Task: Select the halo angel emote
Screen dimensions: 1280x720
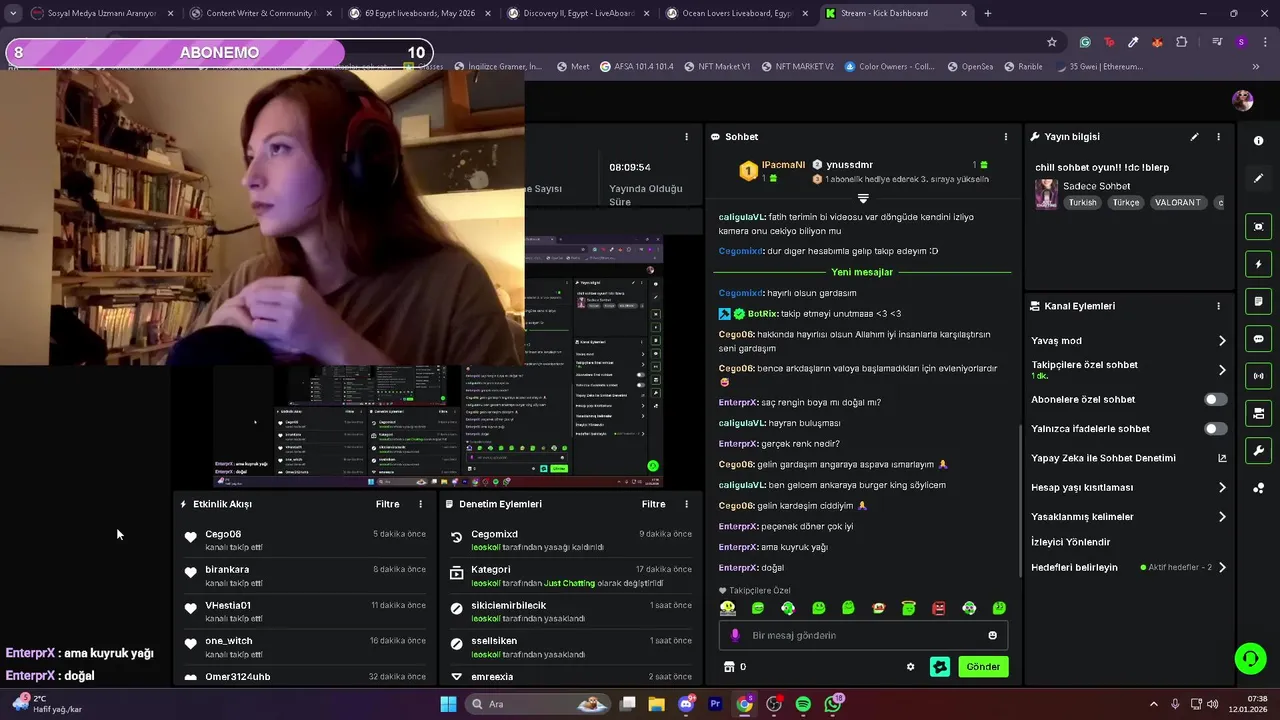Action: 909,608
